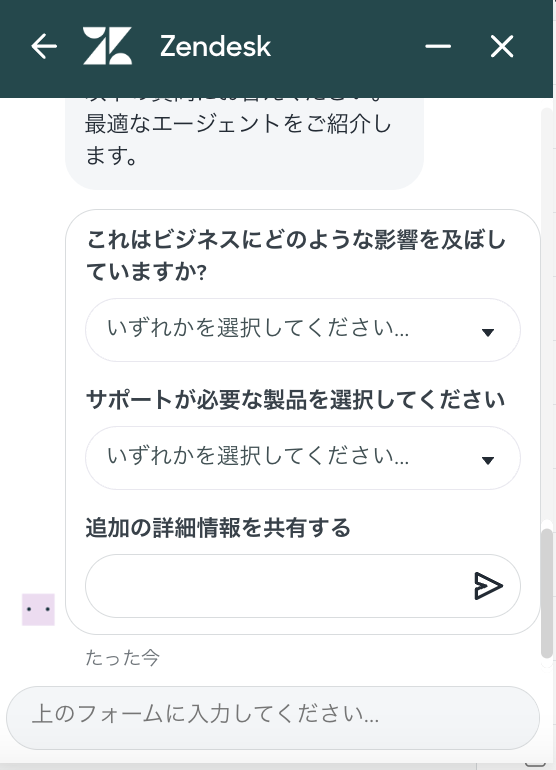The height and width of the screenshot is (770, 556).
Task: Click the Zendesk title text
Action: click(215, 46)
